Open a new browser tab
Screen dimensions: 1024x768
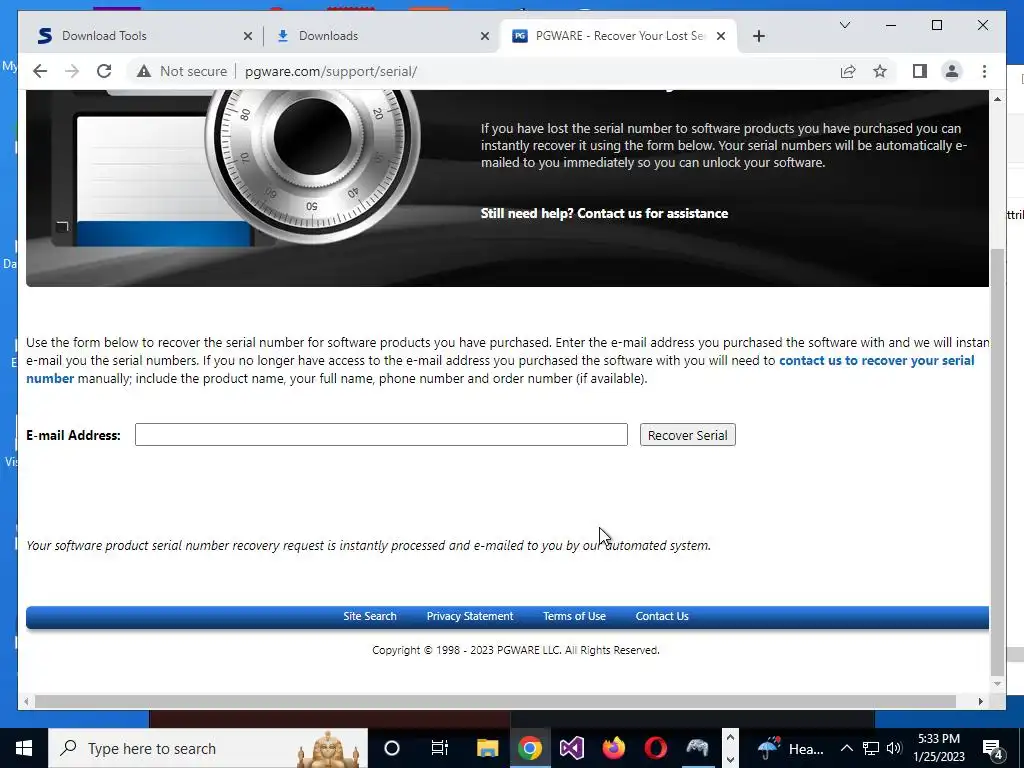pyautogui.click(x=758, y=36)
